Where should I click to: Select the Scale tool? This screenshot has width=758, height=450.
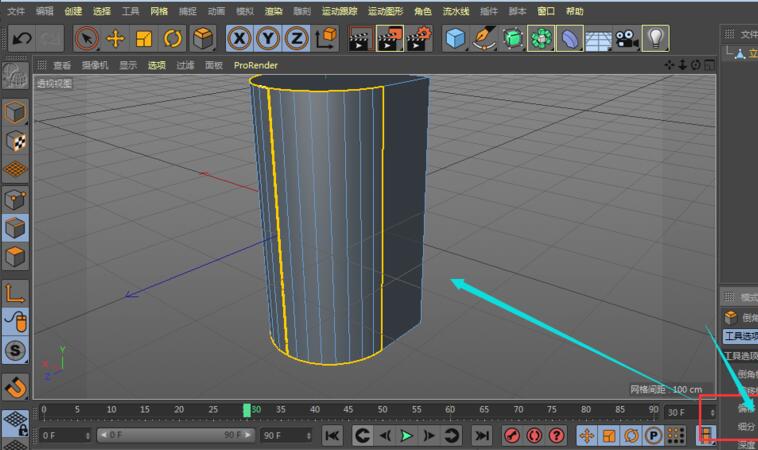(144, 39)
